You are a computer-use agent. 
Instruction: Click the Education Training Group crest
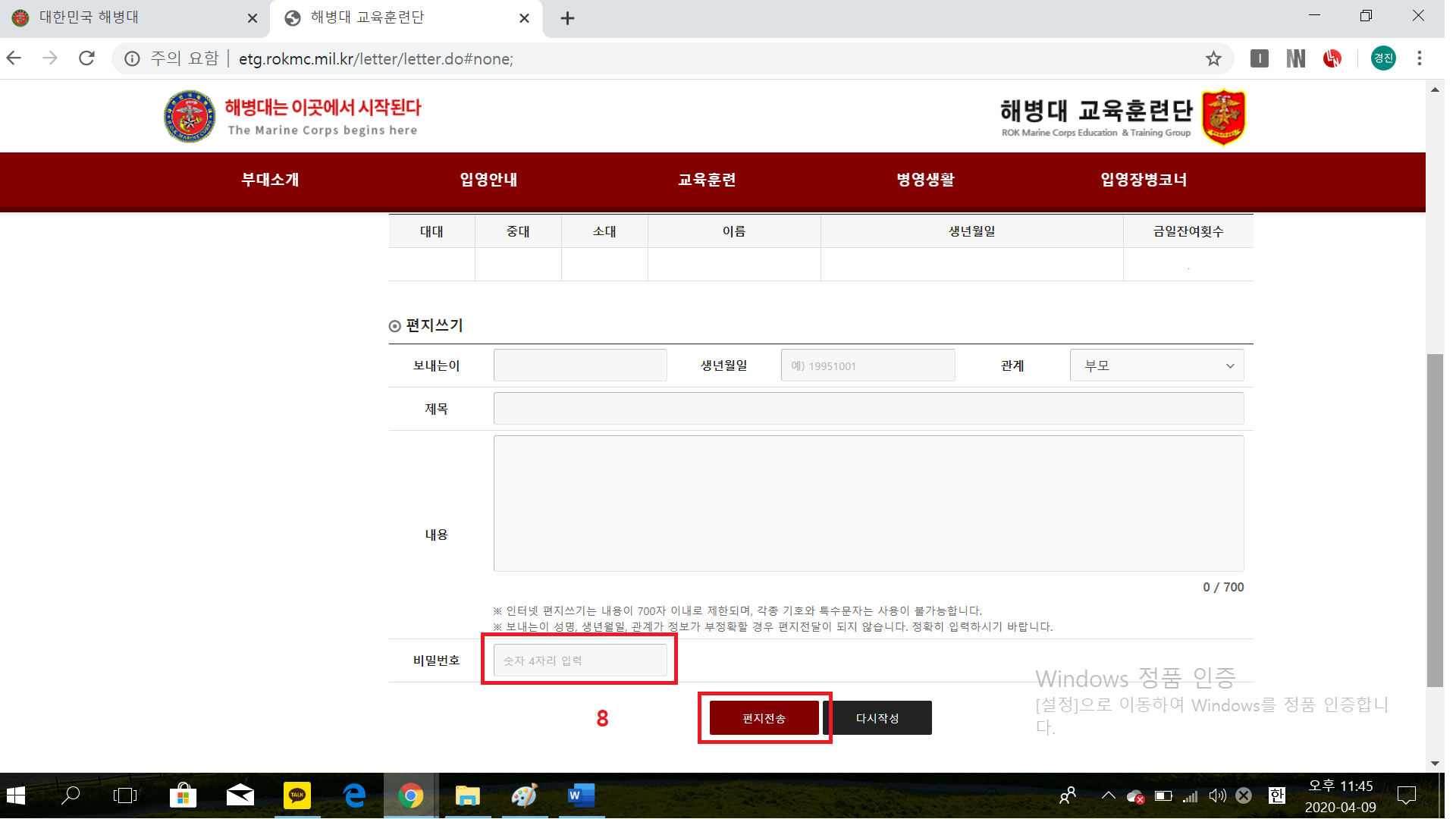pos(1223,117)
